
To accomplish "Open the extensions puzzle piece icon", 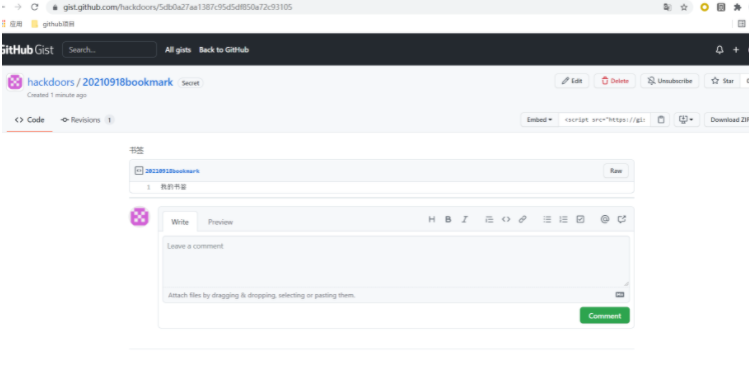I will click(x=738, y=7).
